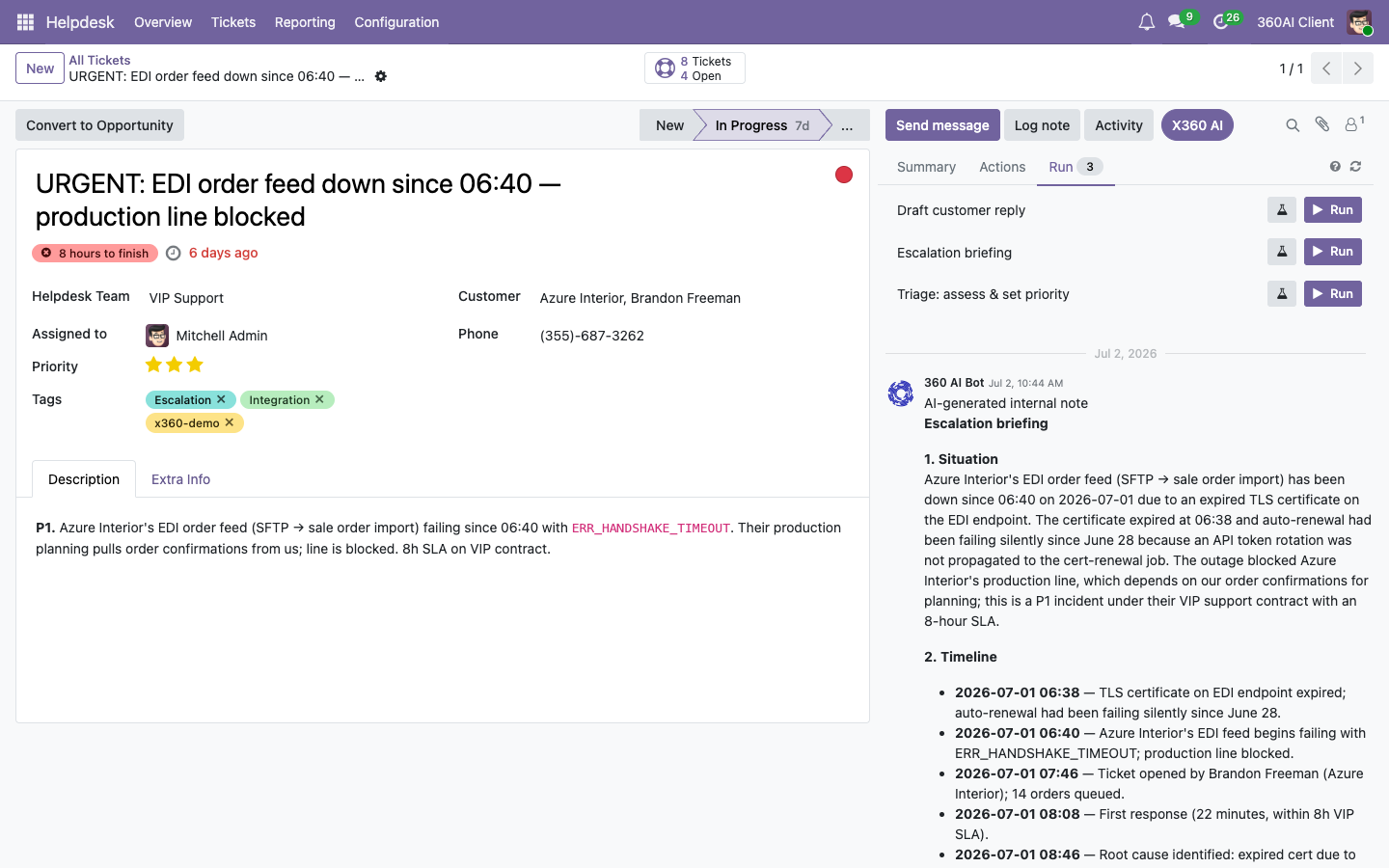This screenshot has height=868, width=1389.
Task: Open conversations icon with badge 9
Action: click(x=1177, y=21)
